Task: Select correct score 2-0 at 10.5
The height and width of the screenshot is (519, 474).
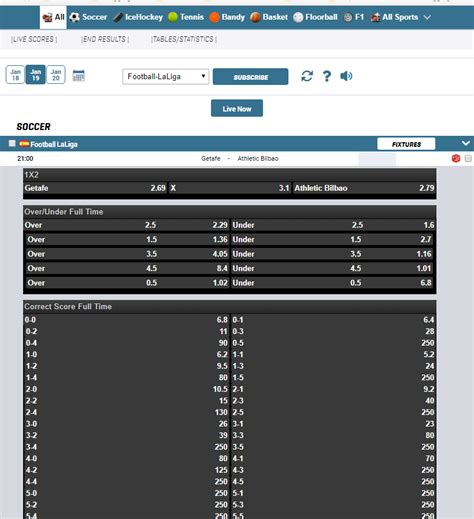Action: [126, 389]
